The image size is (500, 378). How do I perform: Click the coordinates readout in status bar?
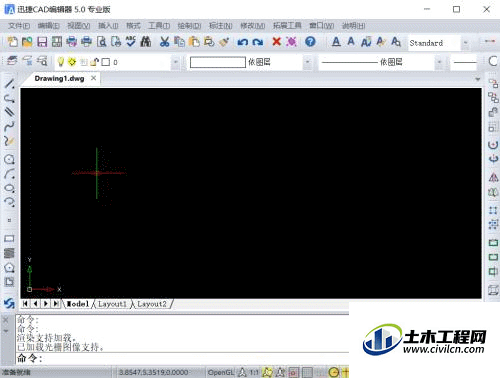154,372
